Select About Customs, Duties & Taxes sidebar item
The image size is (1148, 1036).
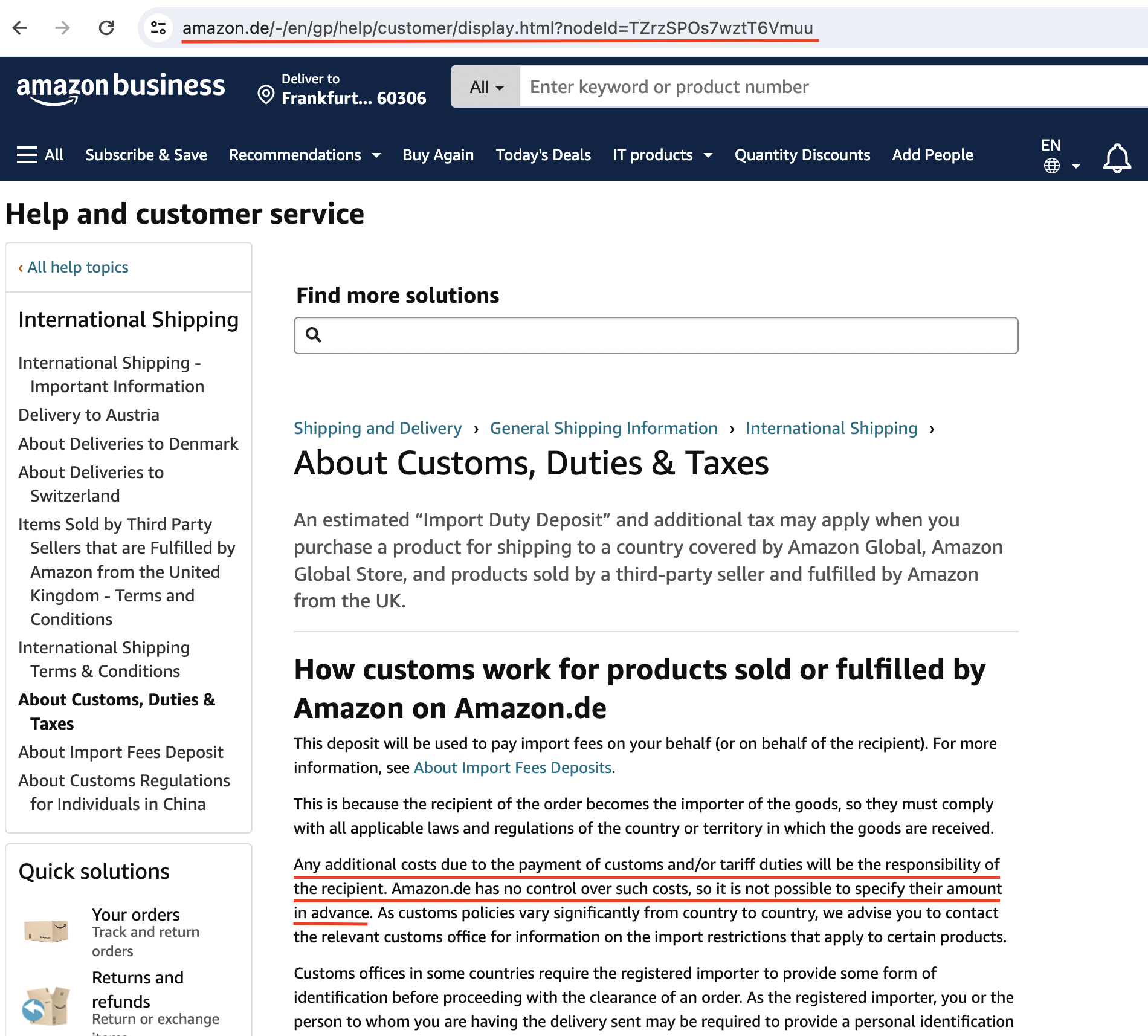pos(117,711)
